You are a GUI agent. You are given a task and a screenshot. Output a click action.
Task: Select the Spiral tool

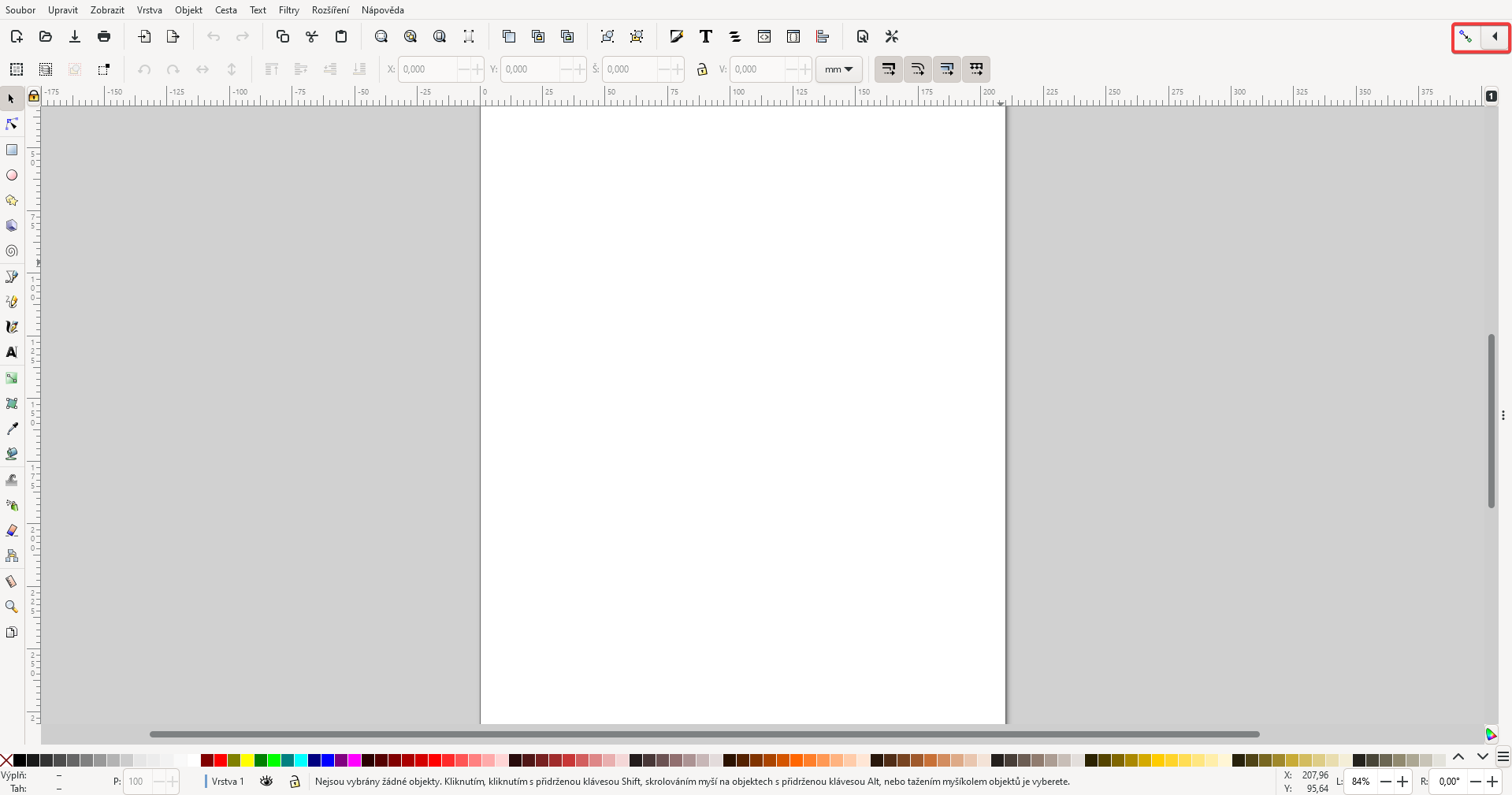pyautogui.click(x=11, y=251)
